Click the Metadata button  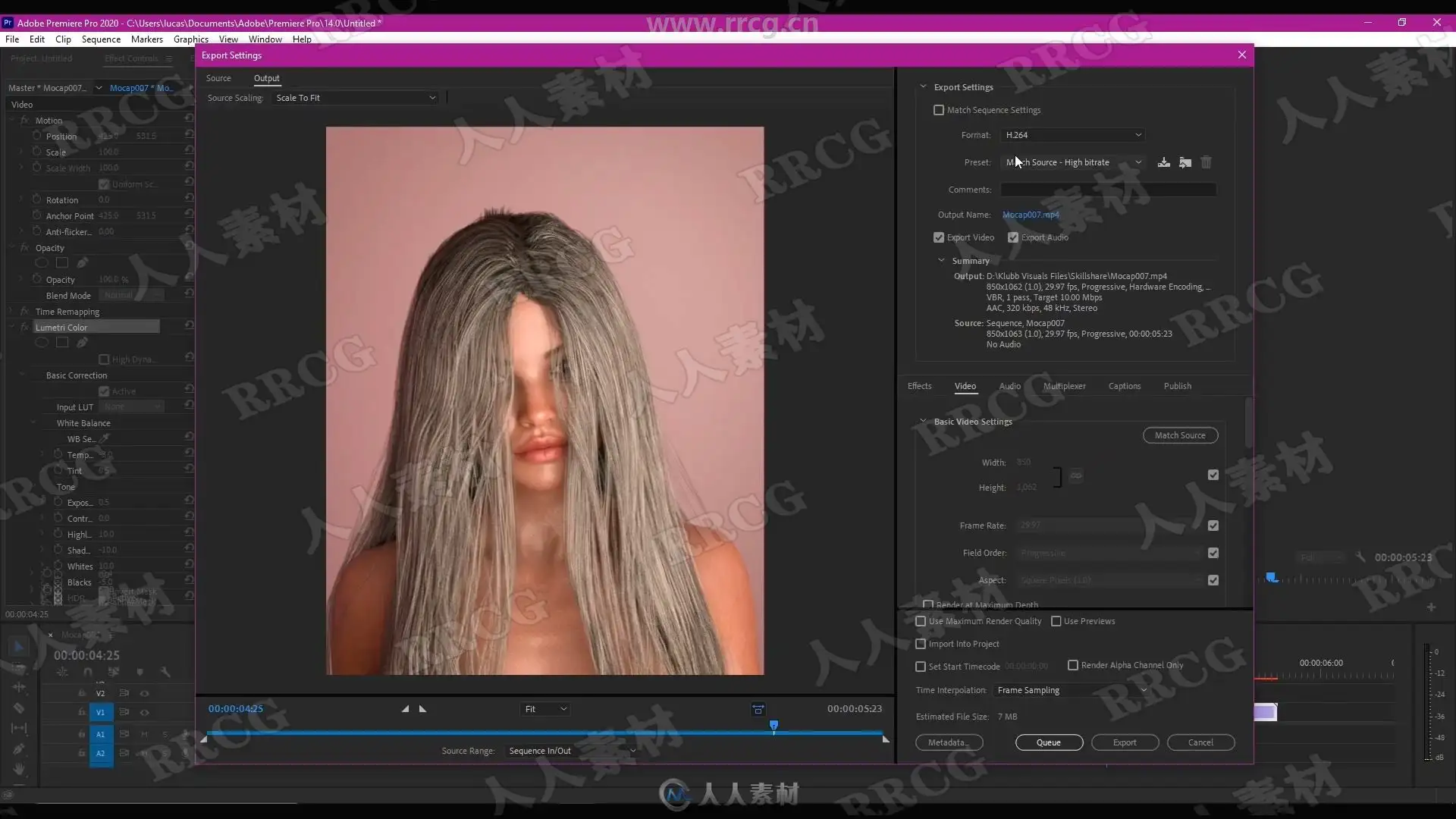[949, 742]
